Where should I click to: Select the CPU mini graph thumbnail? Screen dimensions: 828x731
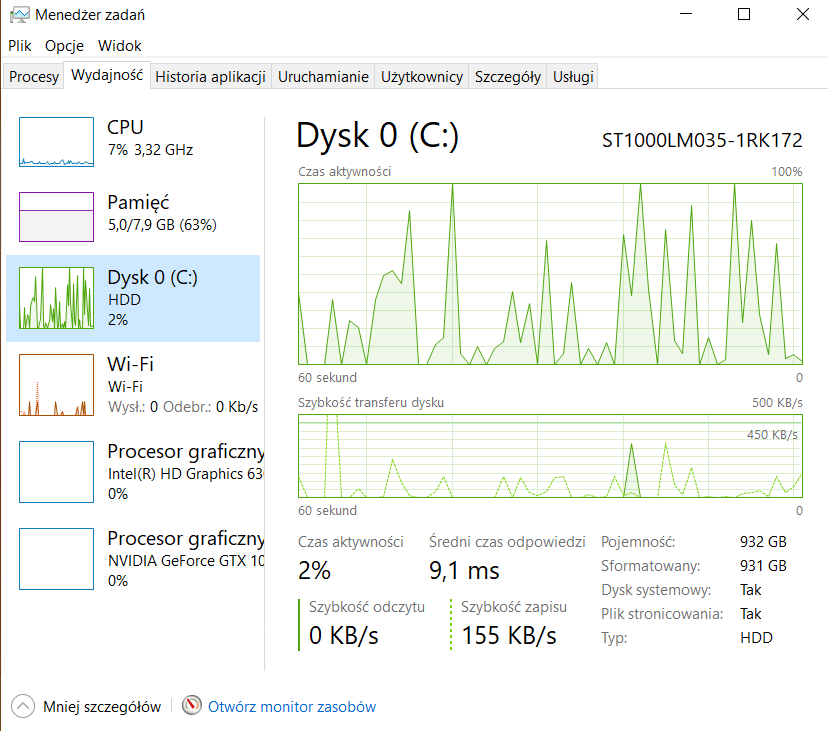57,142
